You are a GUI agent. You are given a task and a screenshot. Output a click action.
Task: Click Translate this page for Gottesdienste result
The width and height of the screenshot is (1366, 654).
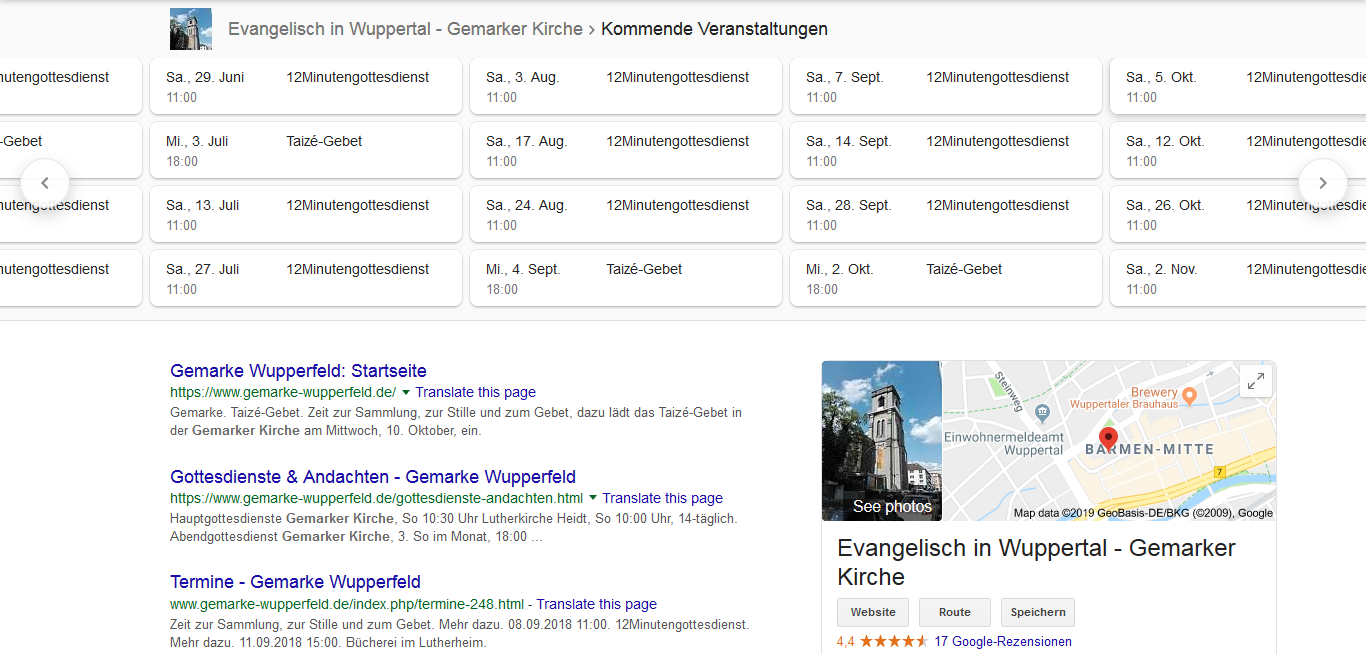662,498
